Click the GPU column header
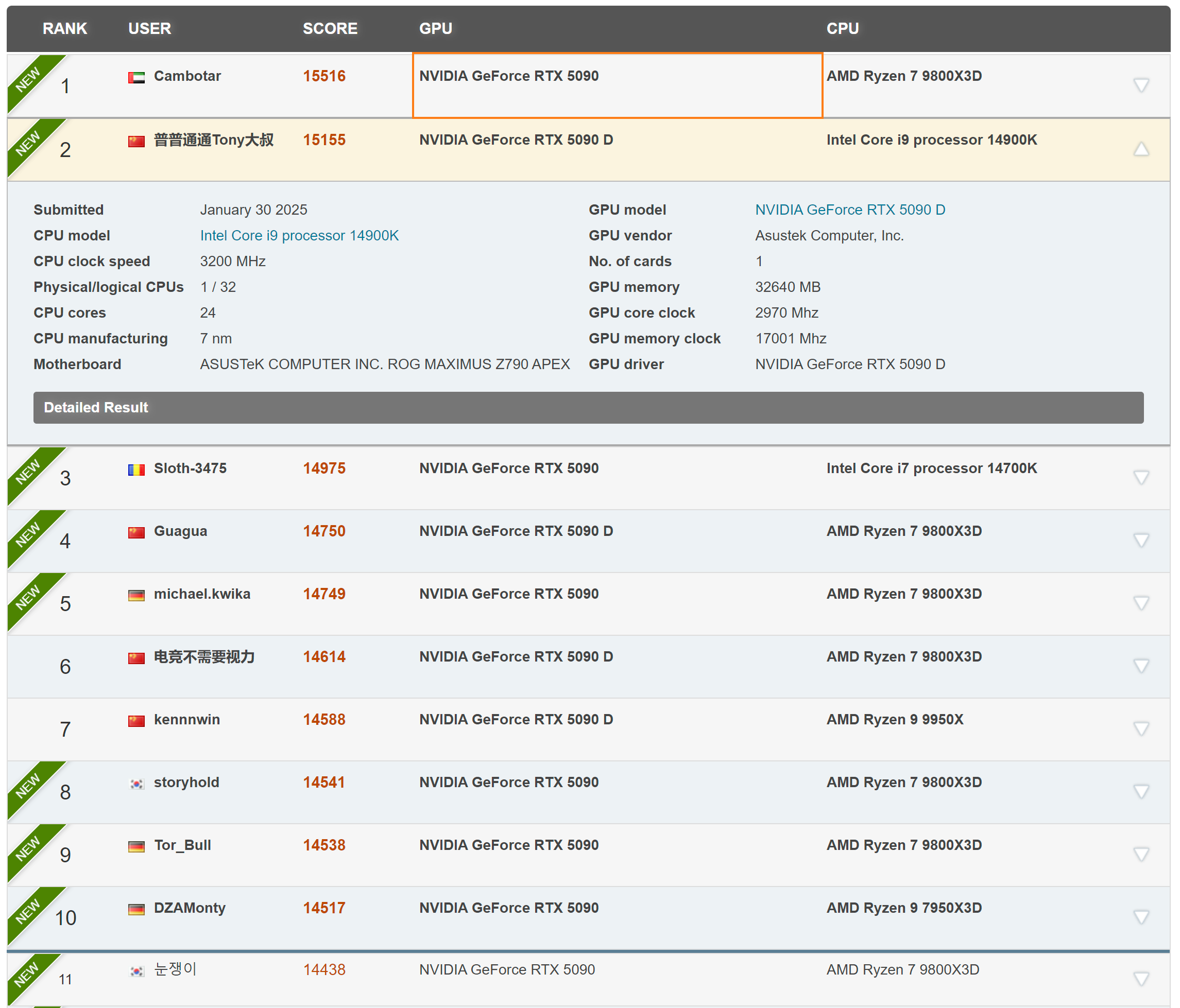The width and height of the screenshot is (1180, 1008). pos(435,28)
